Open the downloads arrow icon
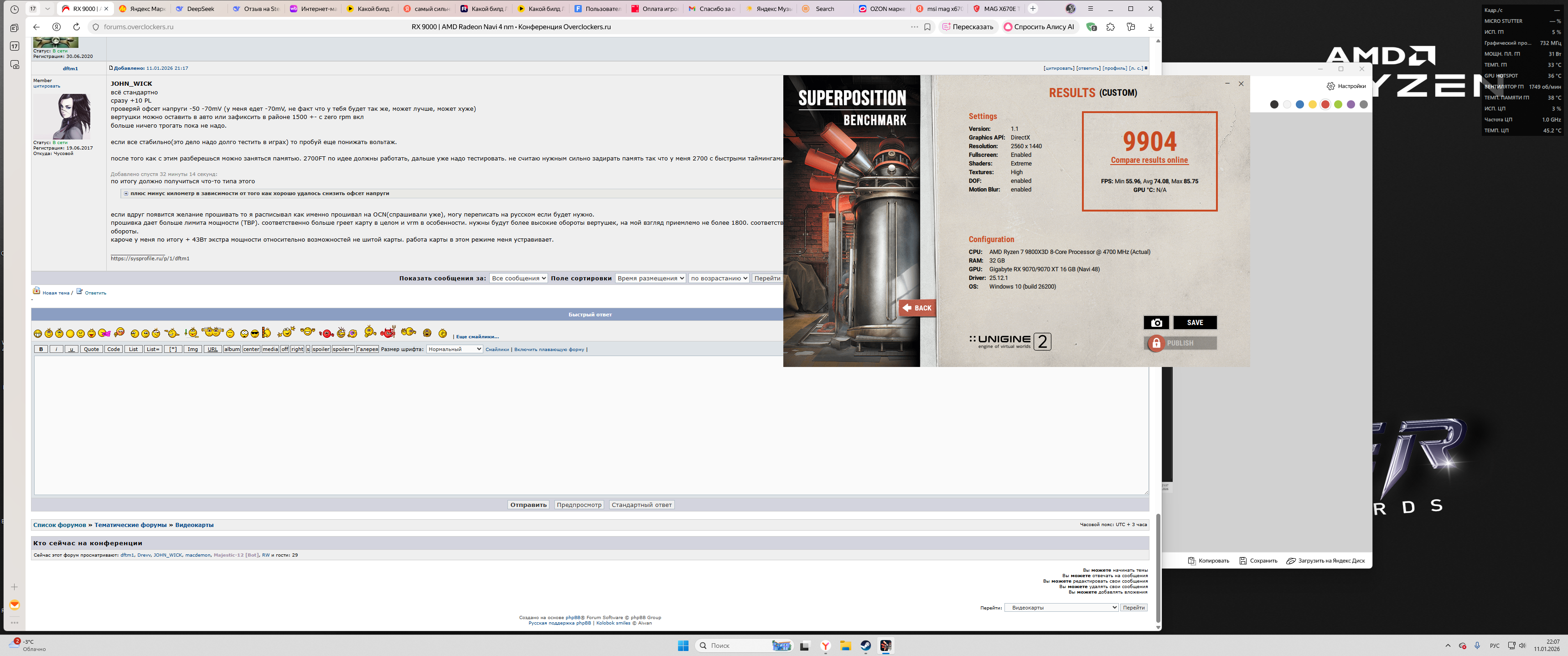 coord(1150,27)
